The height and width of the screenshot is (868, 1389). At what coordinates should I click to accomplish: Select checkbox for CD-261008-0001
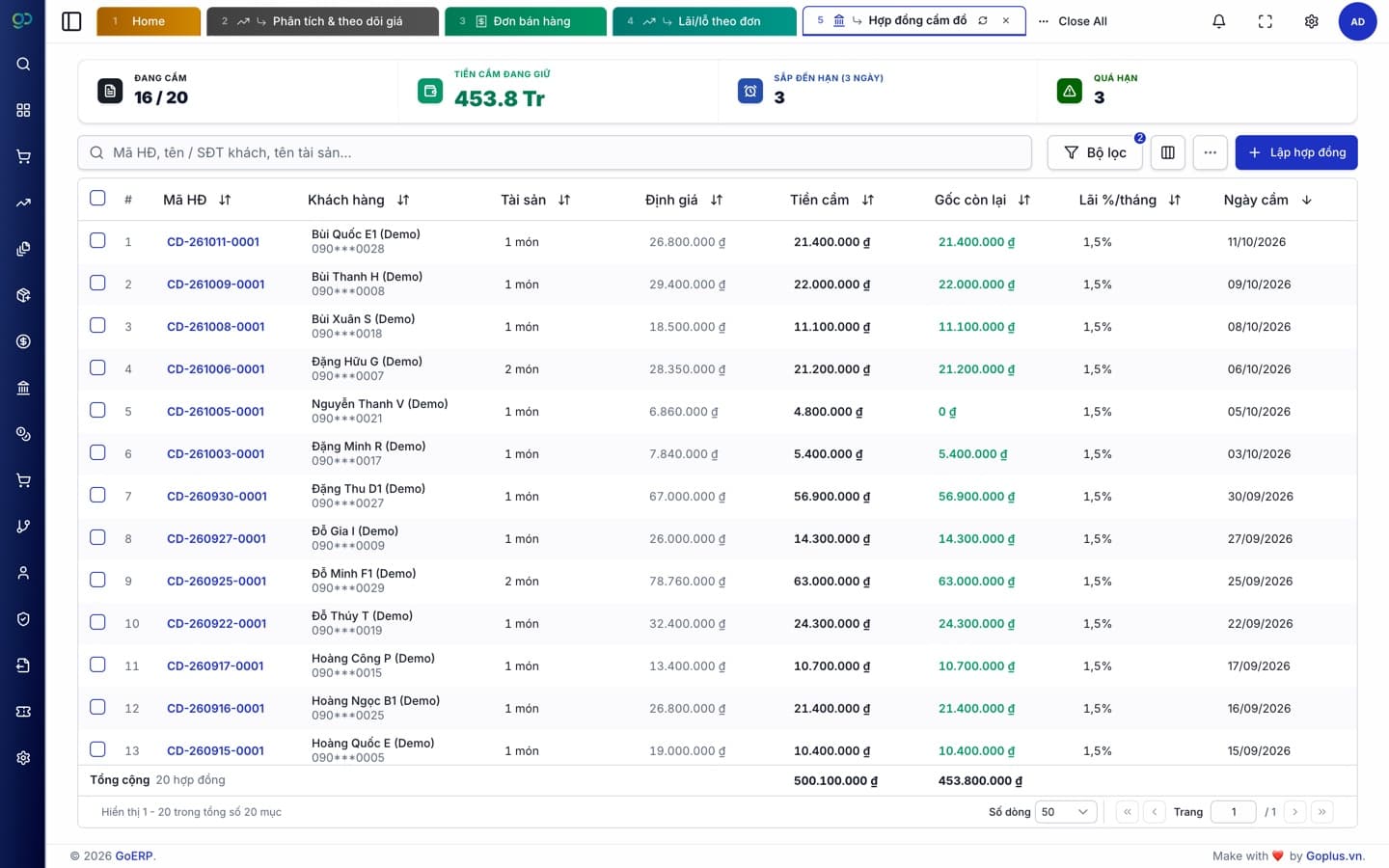(x=97, y=325)
